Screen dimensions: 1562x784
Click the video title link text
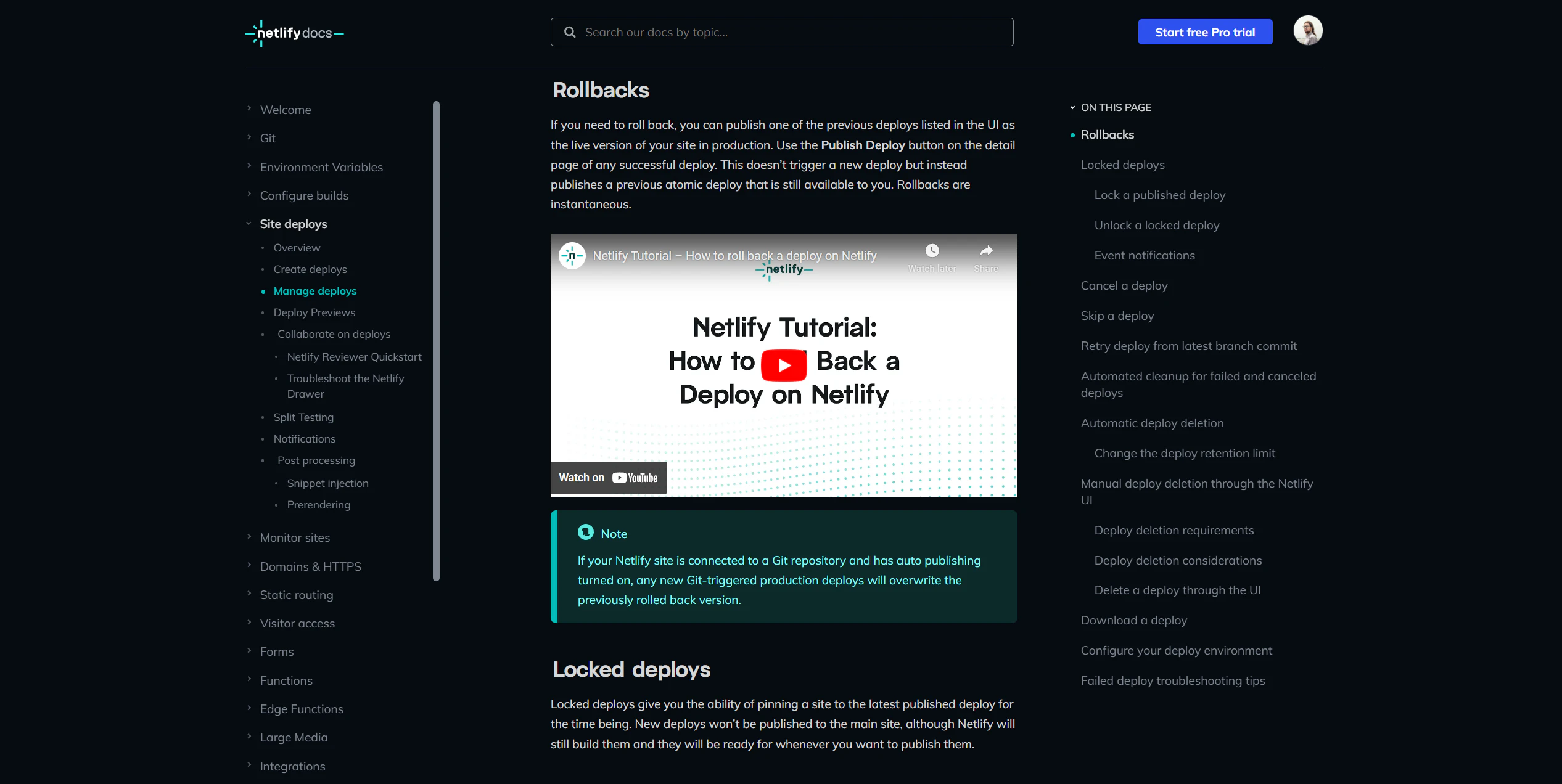point(734,255)
